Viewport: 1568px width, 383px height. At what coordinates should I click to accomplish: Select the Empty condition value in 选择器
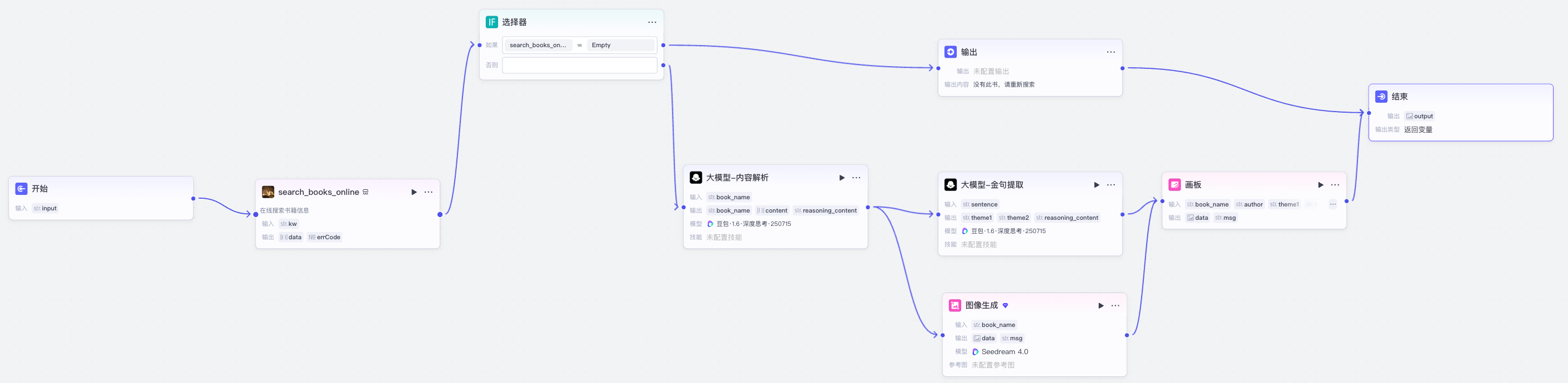[x=620, y=45]
